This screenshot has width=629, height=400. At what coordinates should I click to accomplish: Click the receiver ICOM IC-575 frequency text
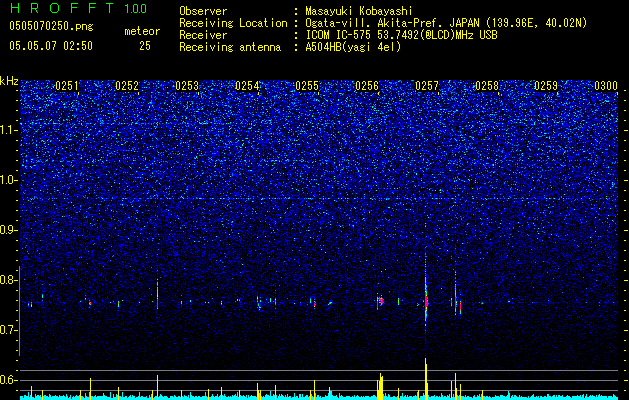[401, 35]
